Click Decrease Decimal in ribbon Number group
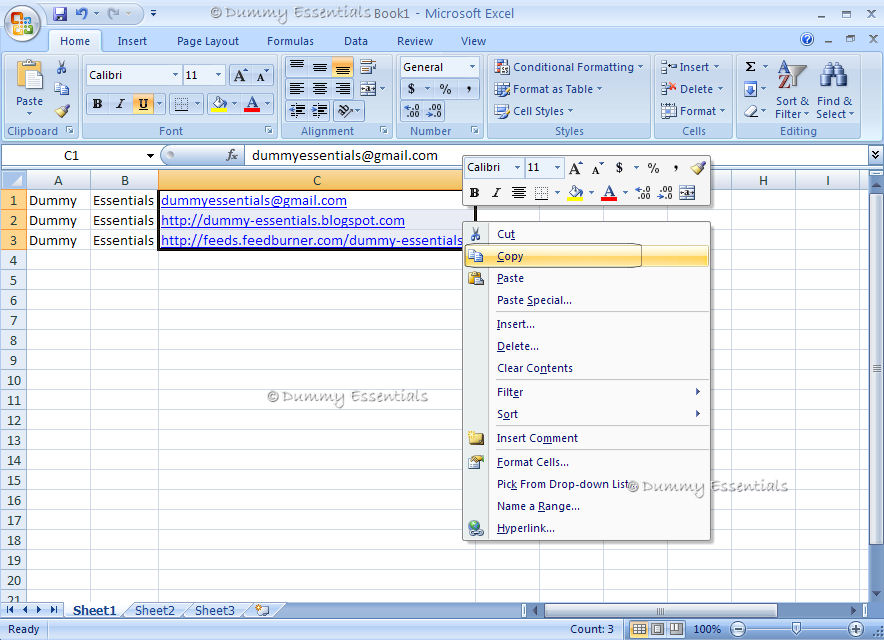Viewport: 884px width, 640px height. pos(434,111)
